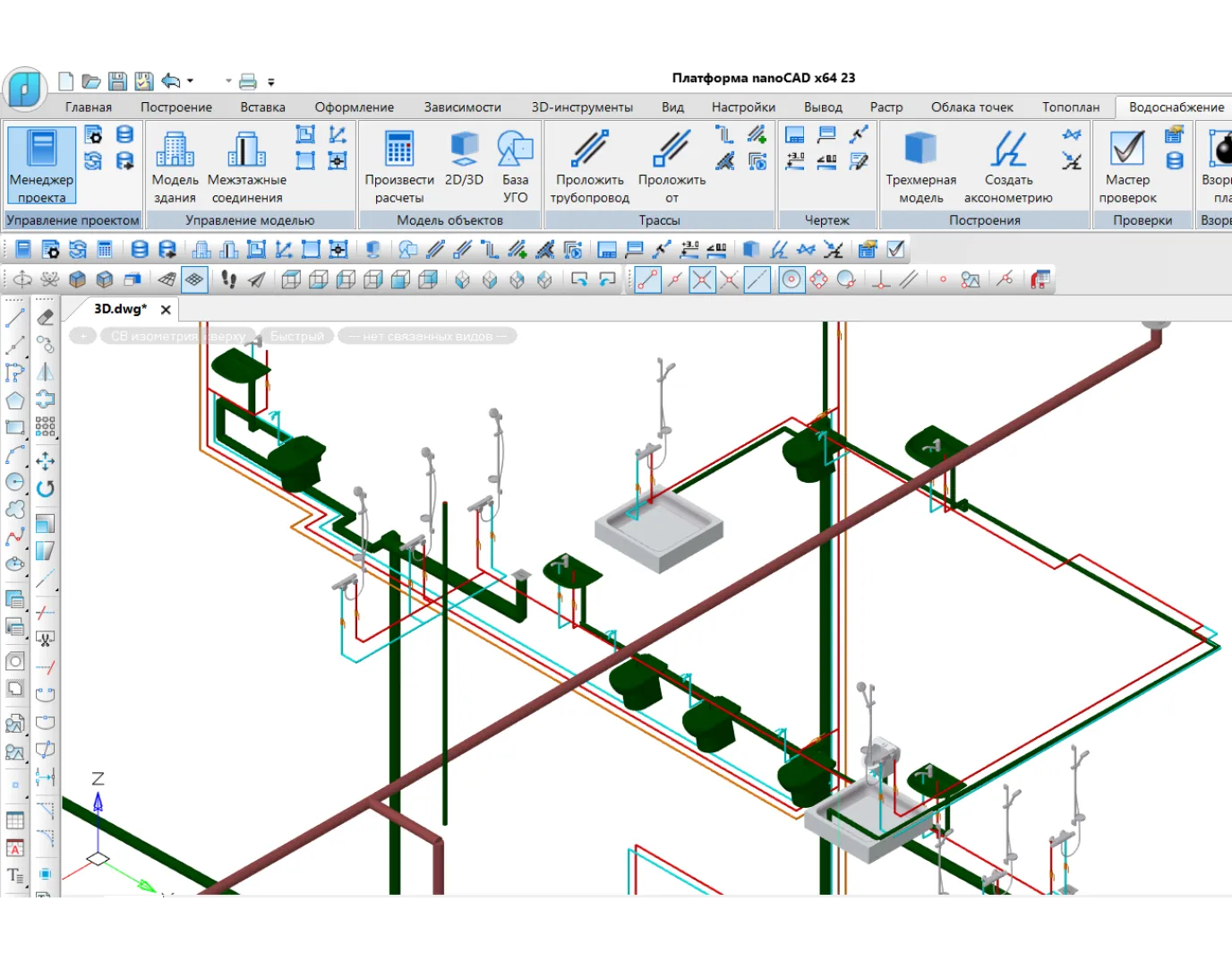
Task: Close the 3D.dwg document tab
Action: pyautogui.click(x=166, y=309)
